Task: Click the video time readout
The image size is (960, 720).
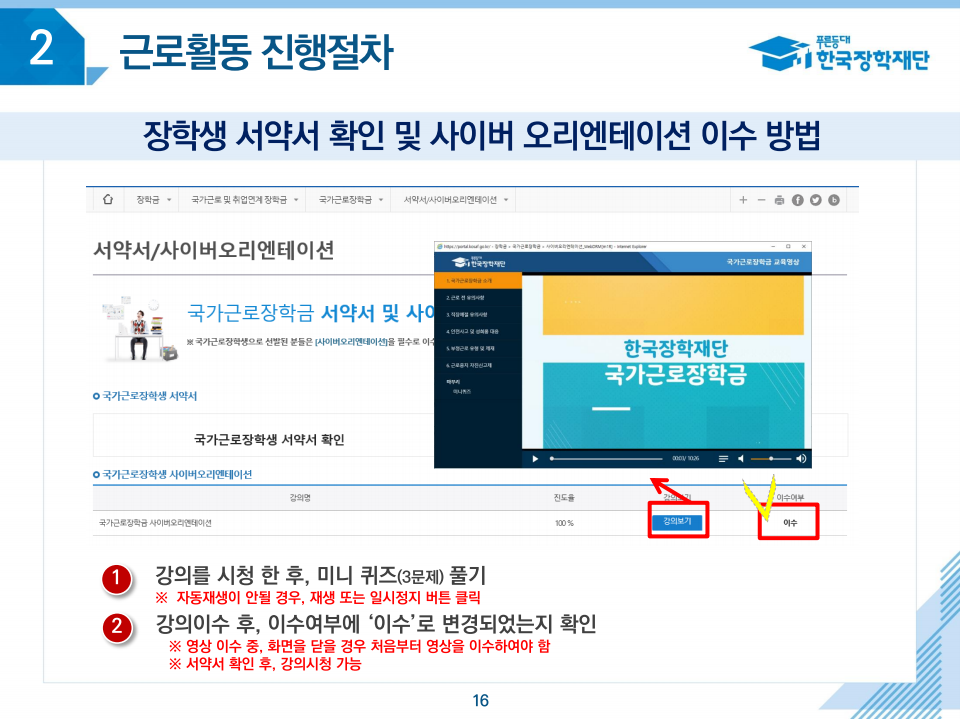Action: tap(686, 459)
